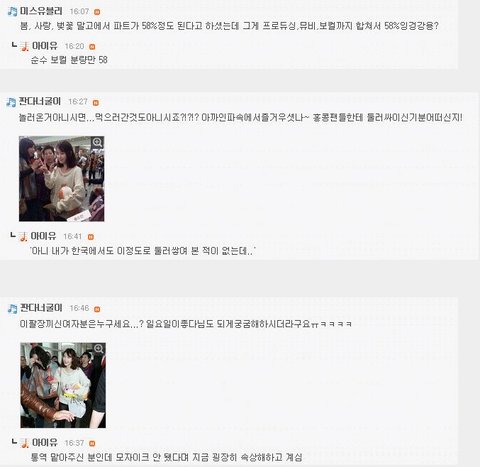Image resolution: width=480 pixels, height=467 pixels.
Task: Open 잔다너굴이 profile on the 16:27 comment
Action: pyautogui.click(x=40, y=101)
